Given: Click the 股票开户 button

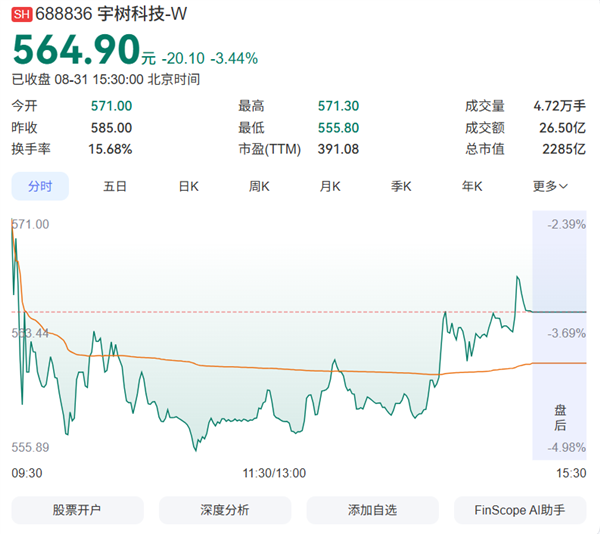Looking at the screenshot, I should [x=77, y=510].
